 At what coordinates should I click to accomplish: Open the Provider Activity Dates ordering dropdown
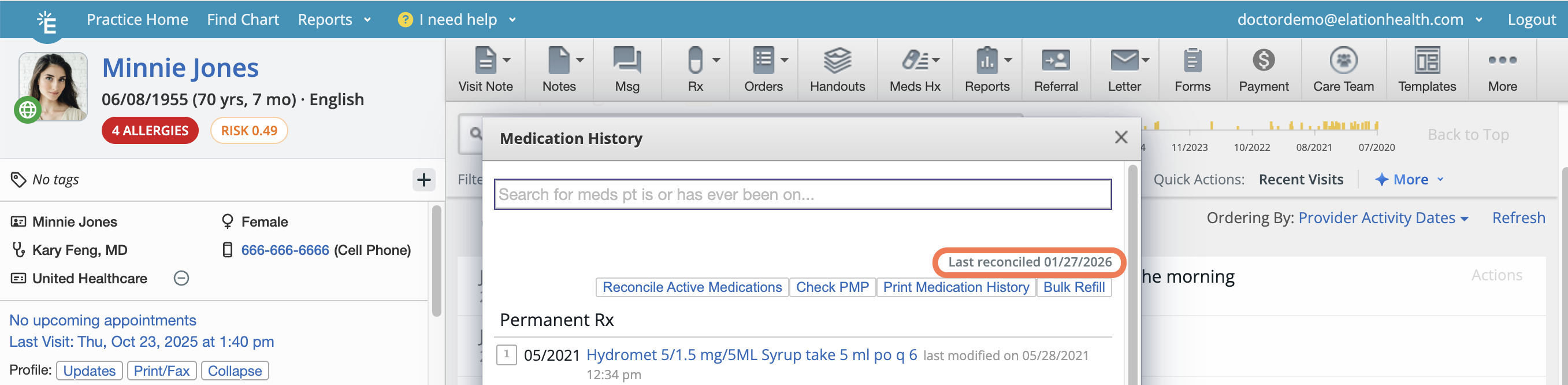coord(1383,218)
